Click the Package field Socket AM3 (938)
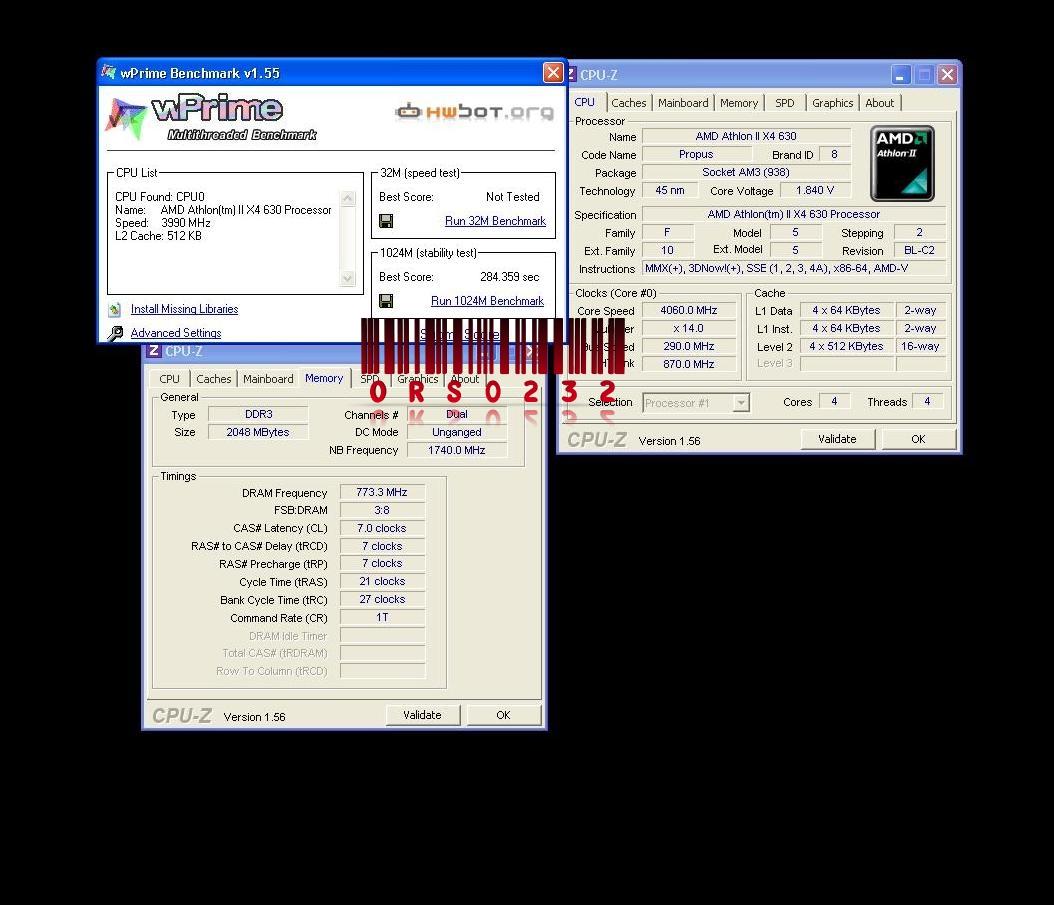 [x=746, y=172]
